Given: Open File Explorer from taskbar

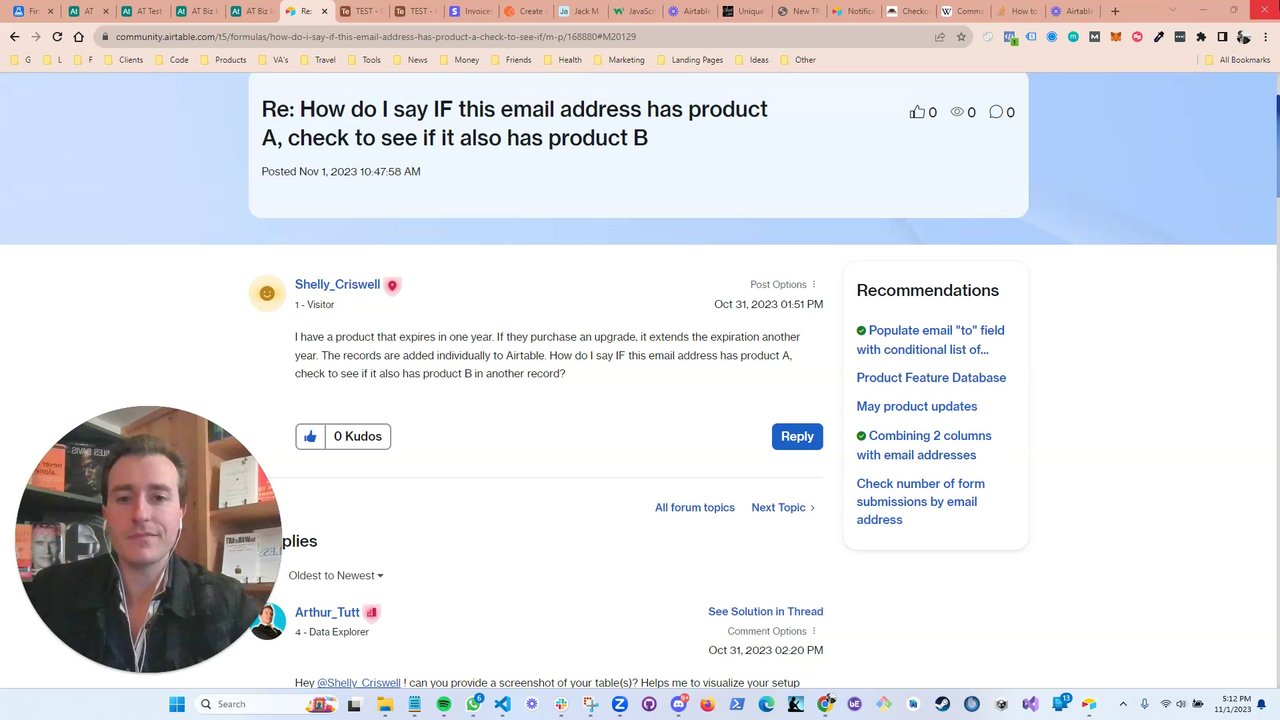Looking at the screenshot, I should coord(385,704).
